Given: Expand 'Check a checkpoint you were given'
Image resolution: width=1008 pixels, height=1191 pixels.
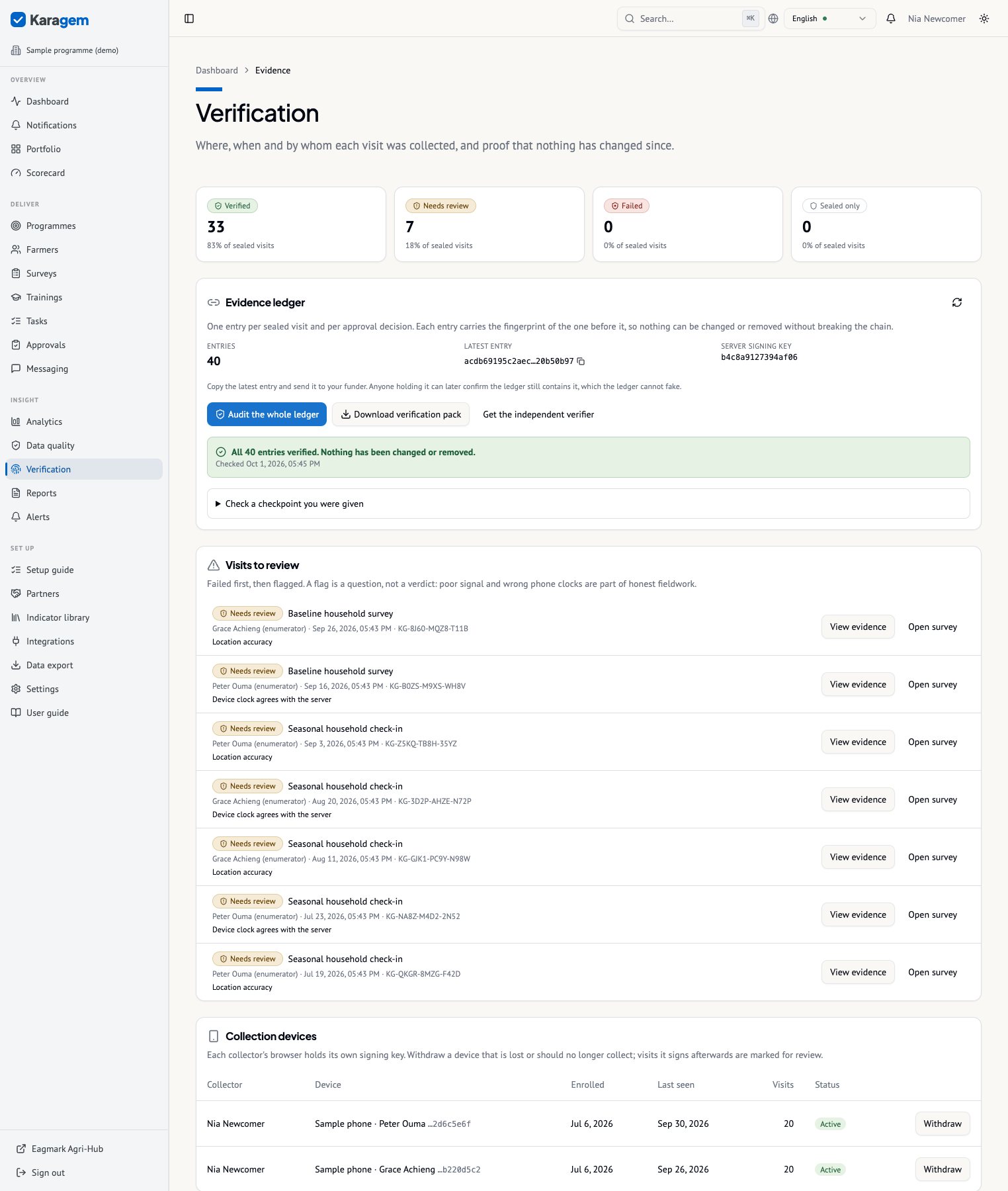Looking at the screenshot, I should [x=589, y=504].
